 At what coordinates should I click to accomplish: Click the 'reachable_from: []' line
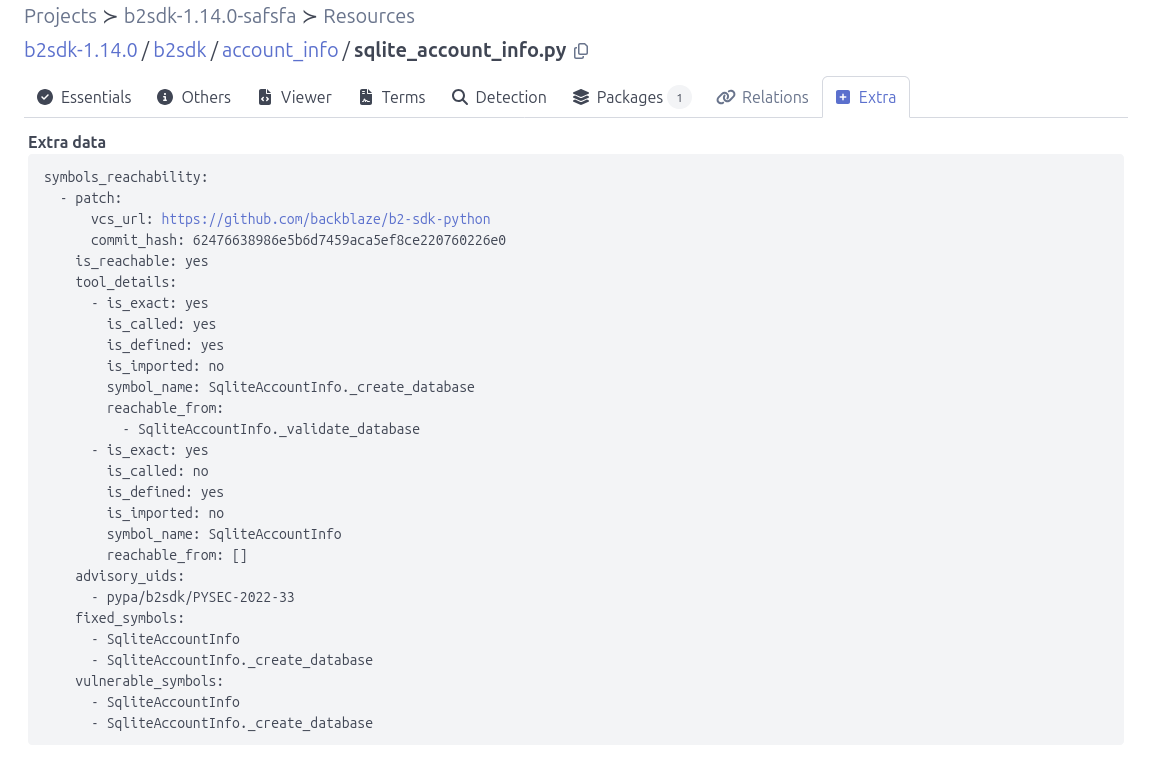click(x=177, y=555)
